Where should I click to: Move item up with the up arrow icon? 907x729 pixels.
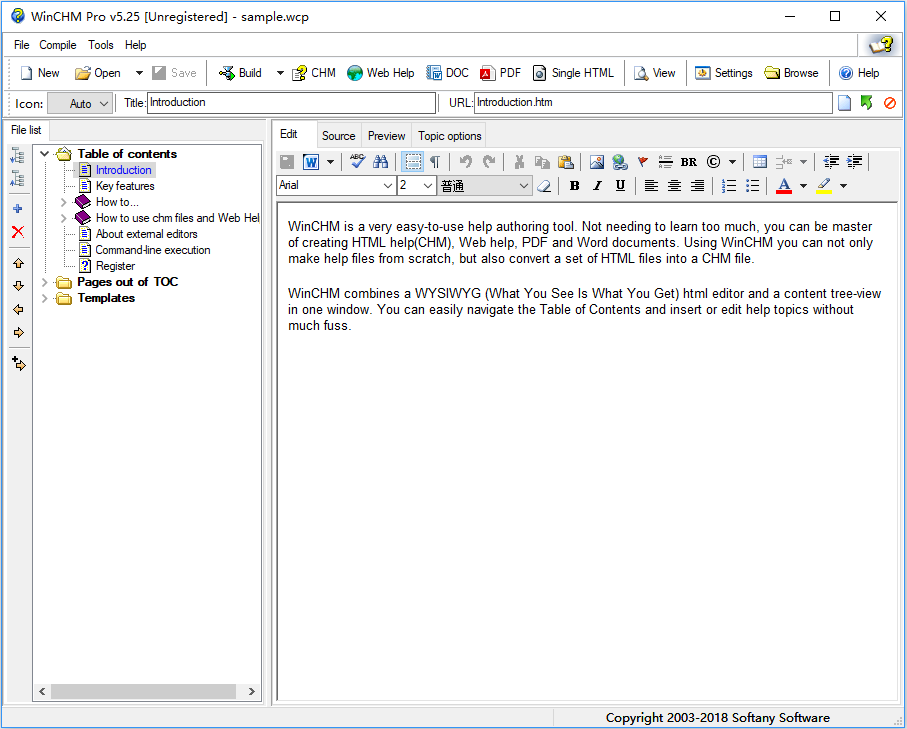tap(19, 263)
